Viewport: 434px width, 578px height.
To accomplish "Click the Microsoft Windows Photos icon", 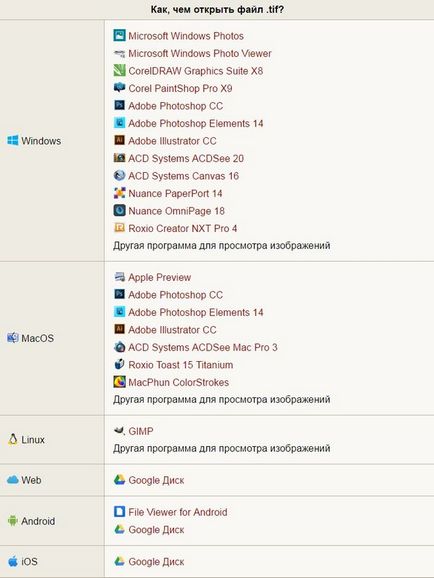I will [119, 35].
